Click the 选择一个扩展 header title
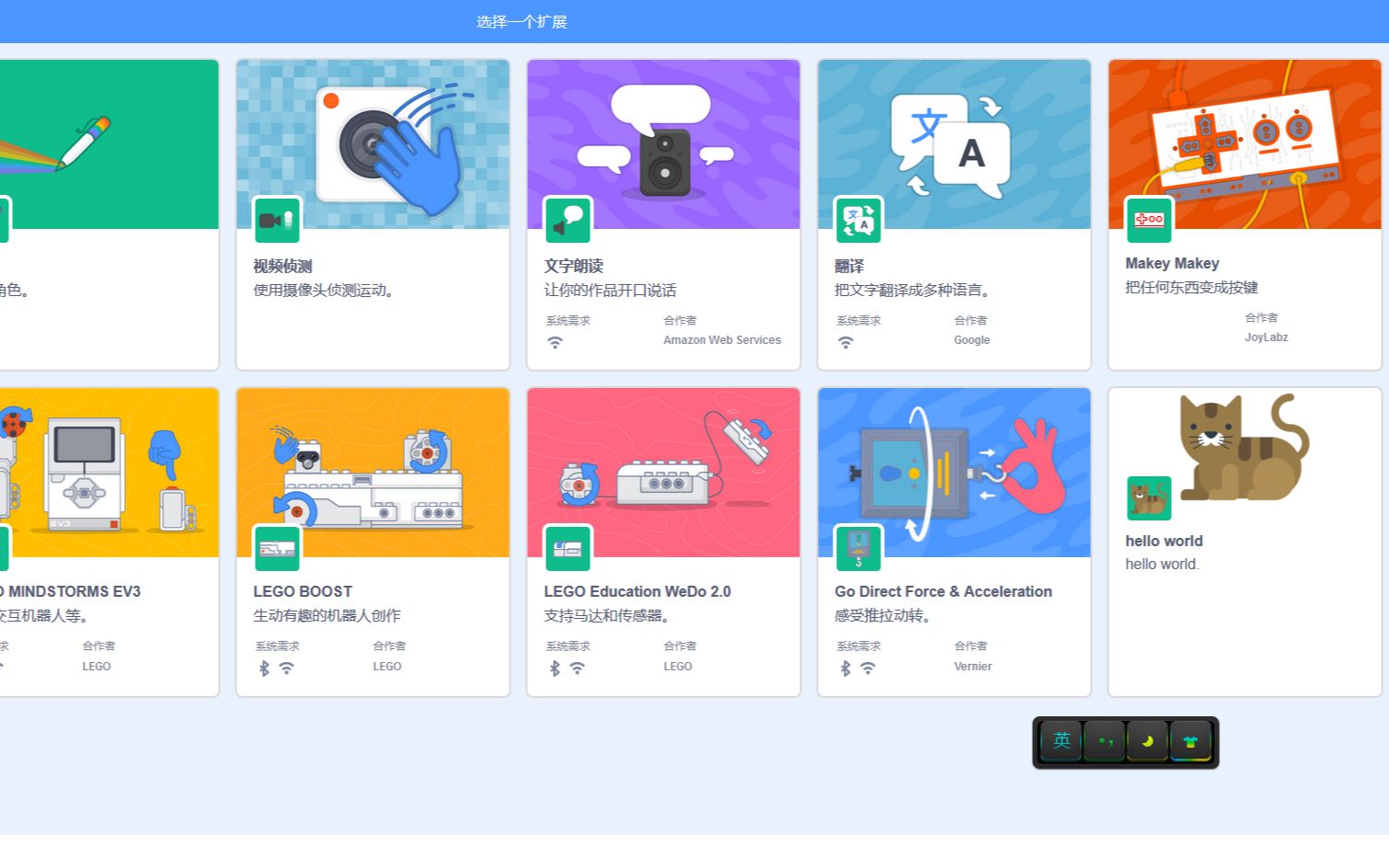Screen dimensions: 1389x868 click(522, 21)
